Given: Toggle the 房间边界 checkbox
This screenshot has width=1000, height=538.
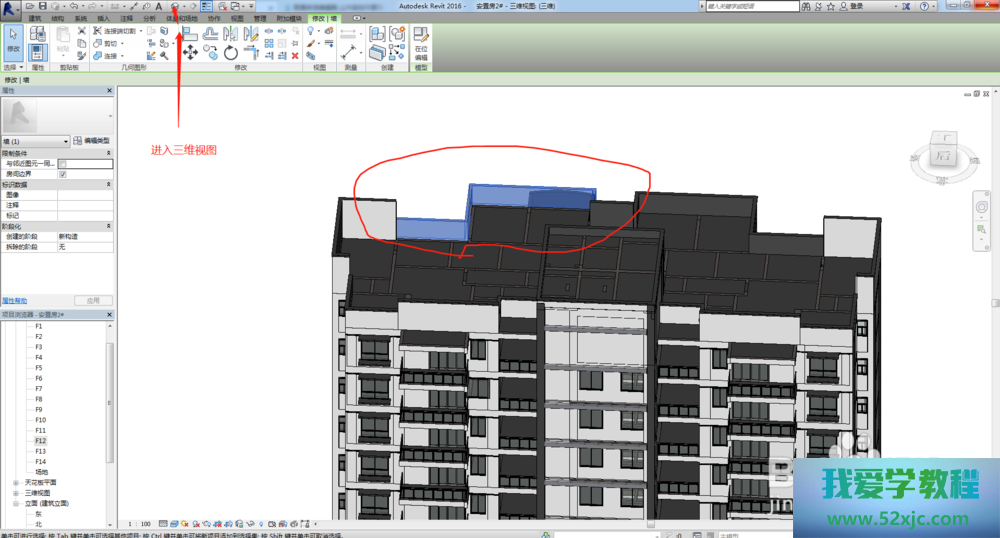Looking at the screenshot, I should point(63,174).
